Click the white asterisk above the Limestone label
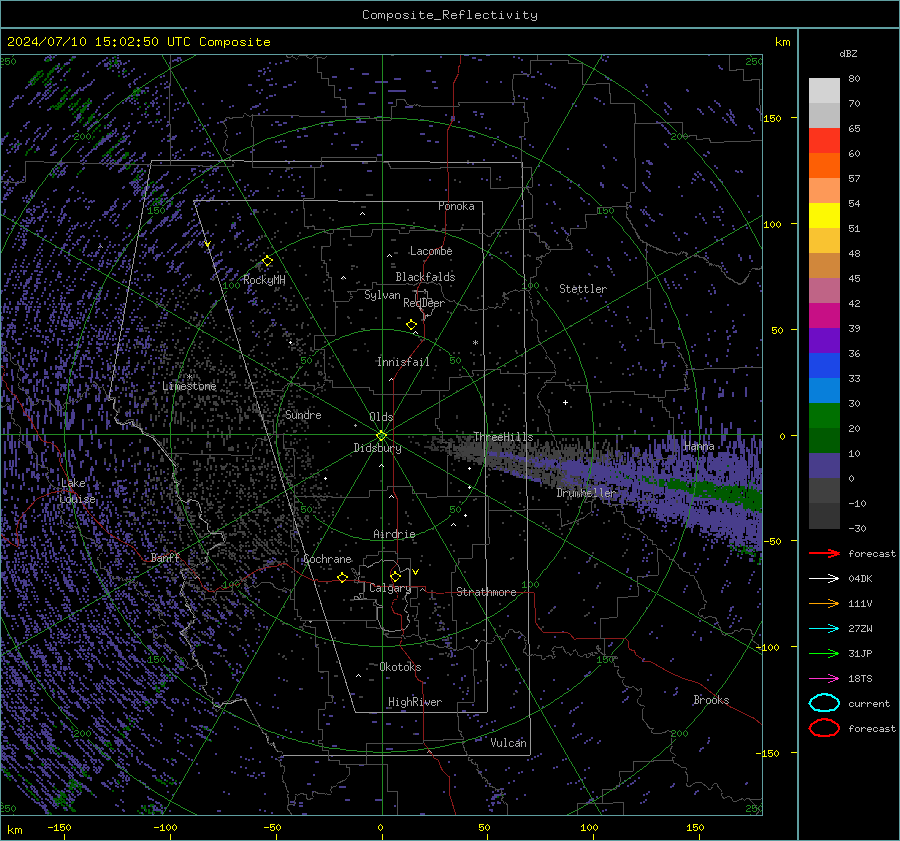900x841 pixels. click(189, 377)
